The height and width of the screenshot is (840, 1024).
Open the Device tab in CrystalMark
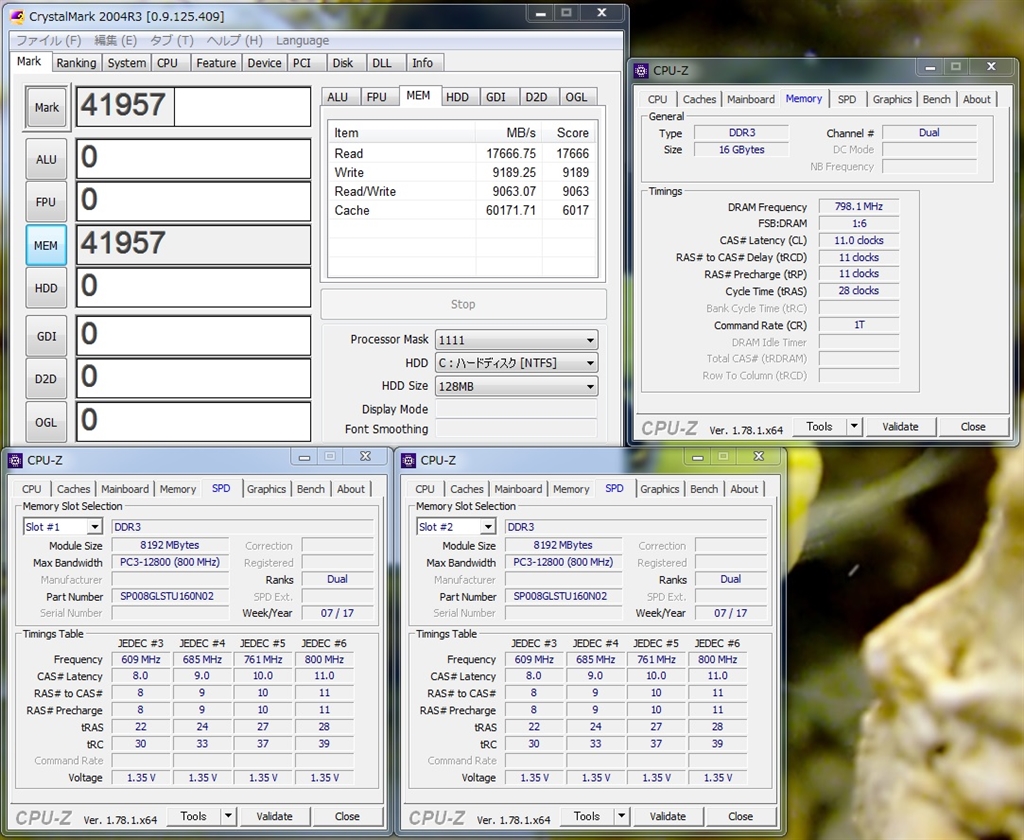click(x=264, y=63)
